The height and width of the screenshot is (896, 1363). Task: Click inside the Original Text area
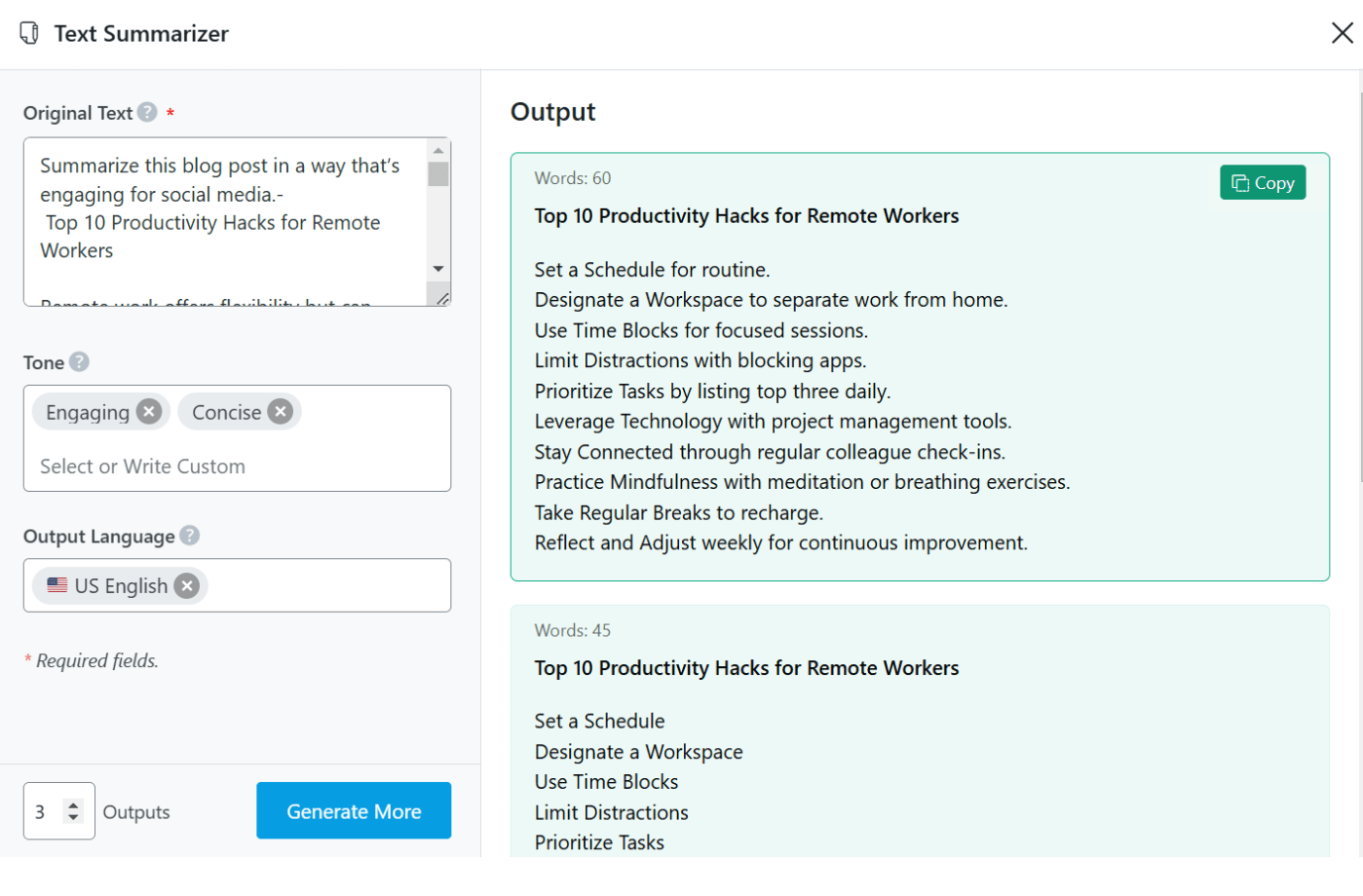point(224,222)
